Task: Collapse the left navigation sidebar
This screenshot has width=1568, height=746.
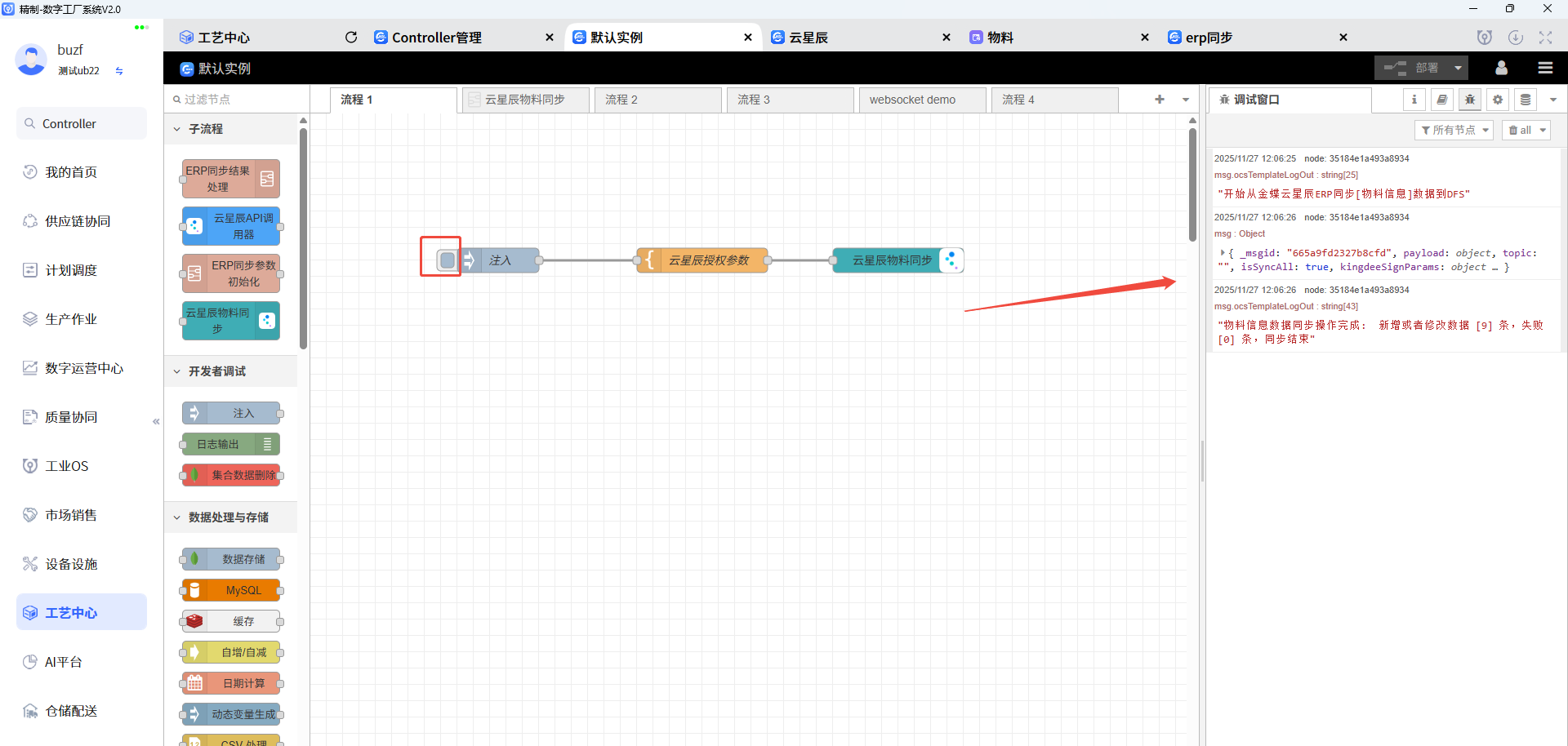Action: pos(156,422)
